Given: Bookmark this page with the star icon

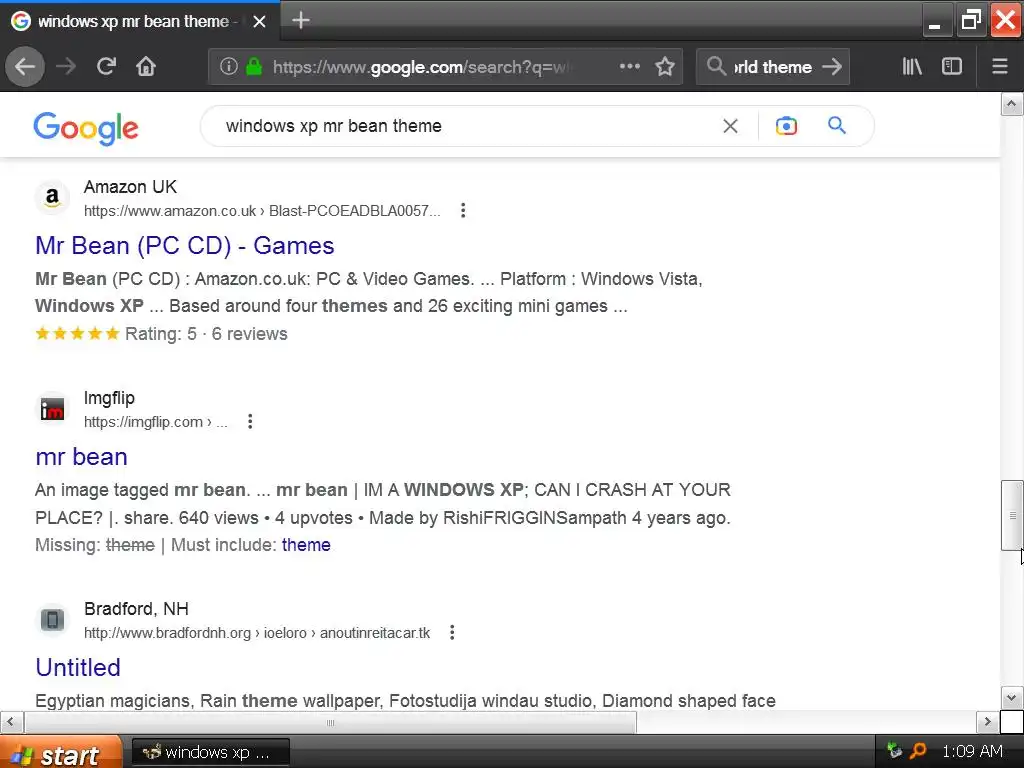Looking at the screenshot, I should click(x=665, y=67).
